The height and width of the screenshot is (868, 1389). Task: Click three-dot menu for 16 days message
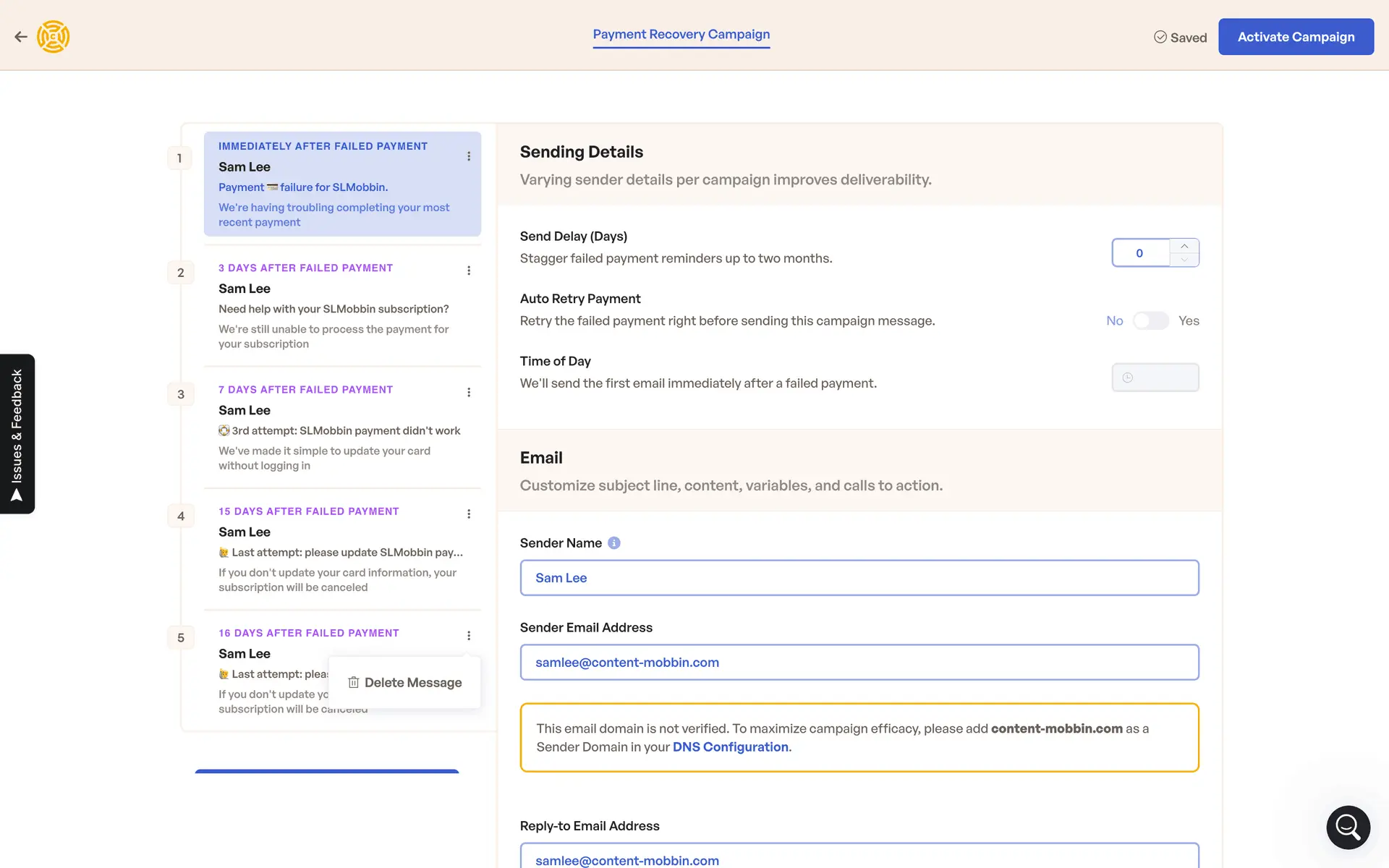(x=469, y=636)
